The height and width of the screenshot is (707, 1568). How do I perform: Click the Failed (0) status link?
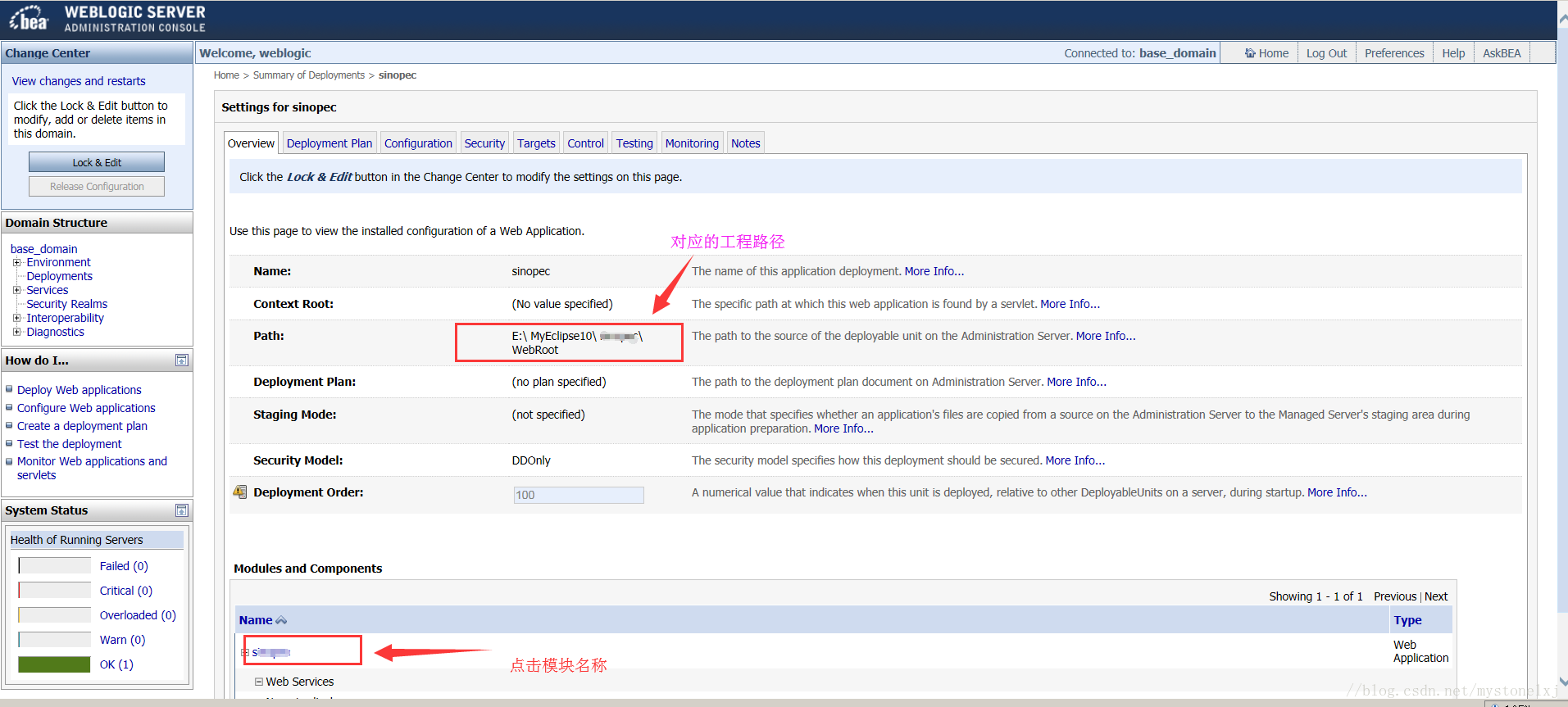click(x=124, y=566)
